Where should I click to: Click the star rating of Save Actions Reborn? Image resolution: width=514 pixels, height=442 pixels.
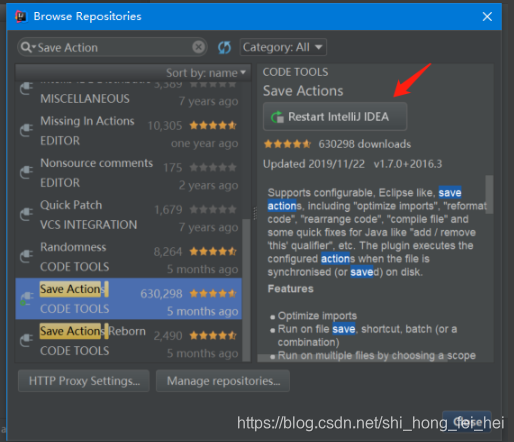[213, 336]
